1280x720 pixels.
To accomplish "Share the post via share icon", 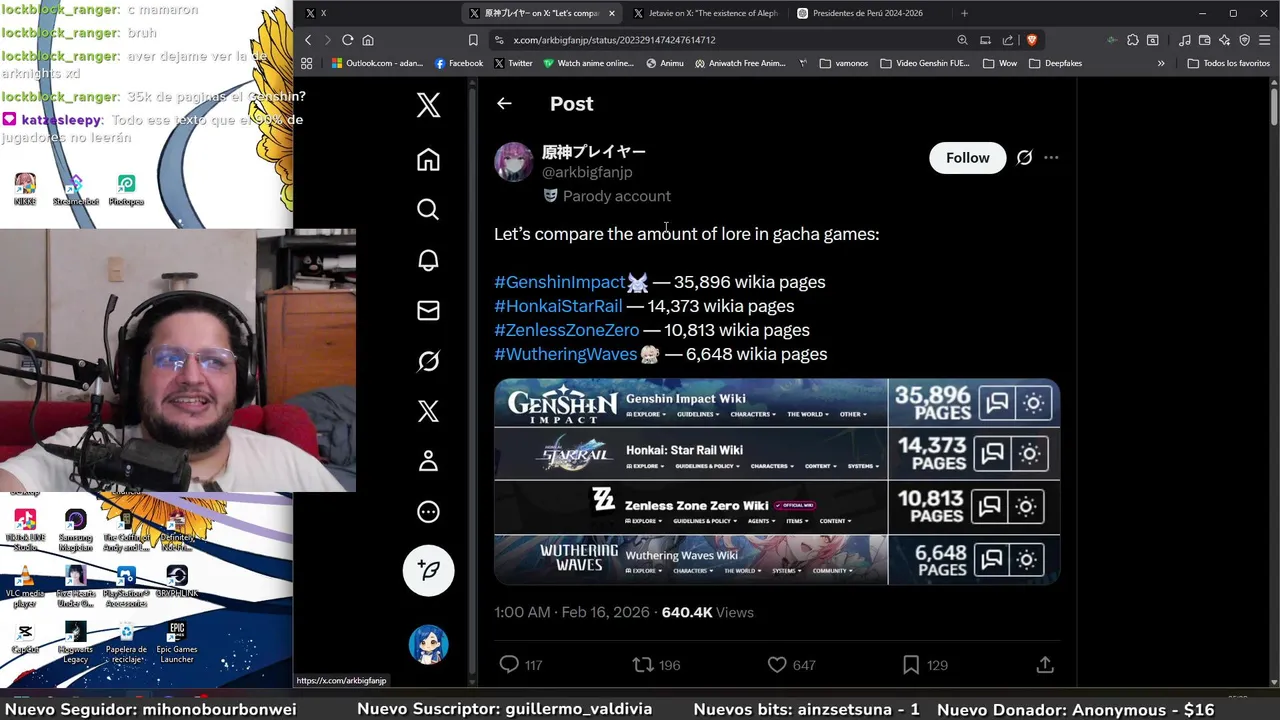I will tap(1045, 664).
